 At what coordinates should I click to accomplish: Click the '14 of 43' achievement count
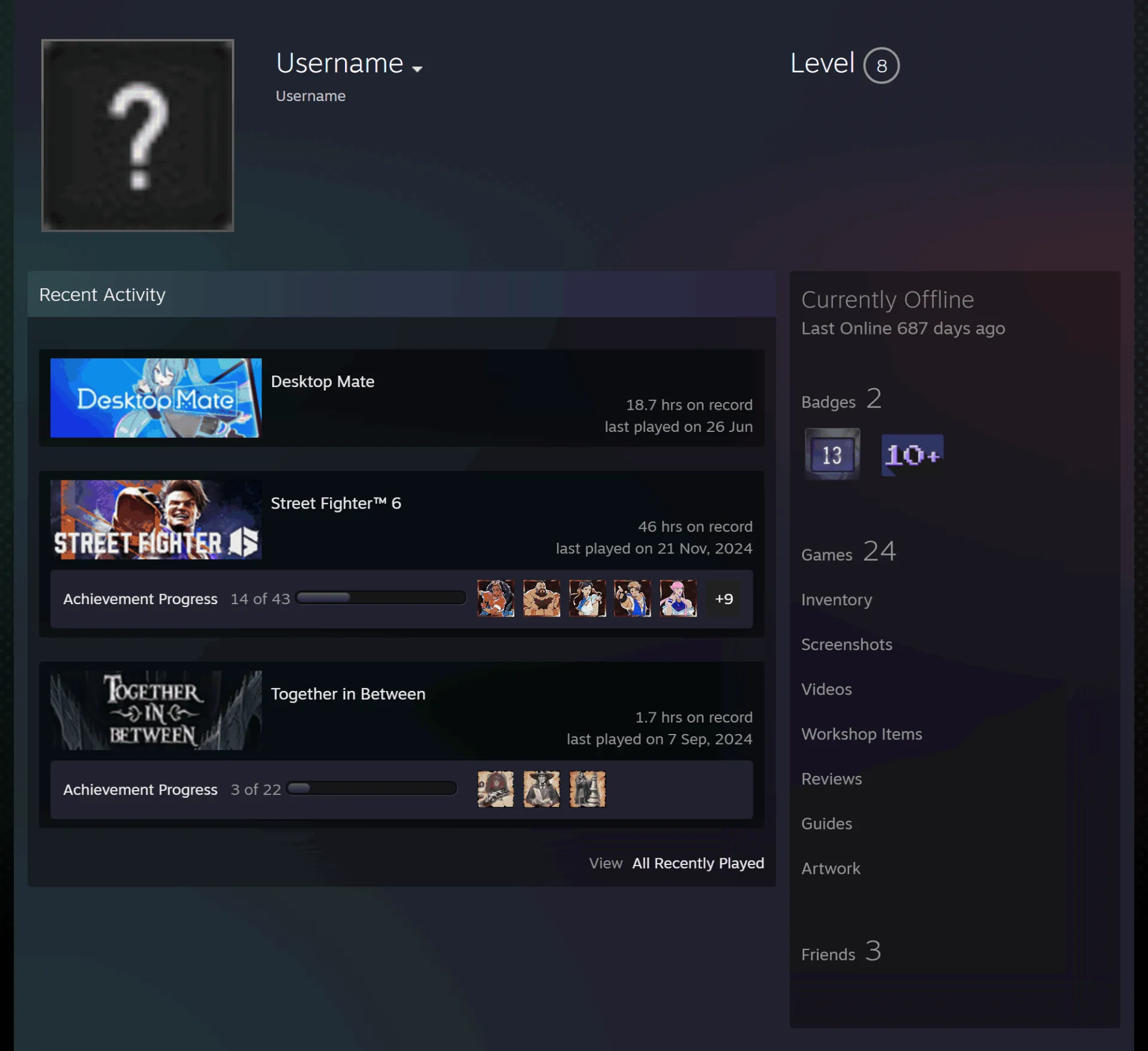pos(260,599)
